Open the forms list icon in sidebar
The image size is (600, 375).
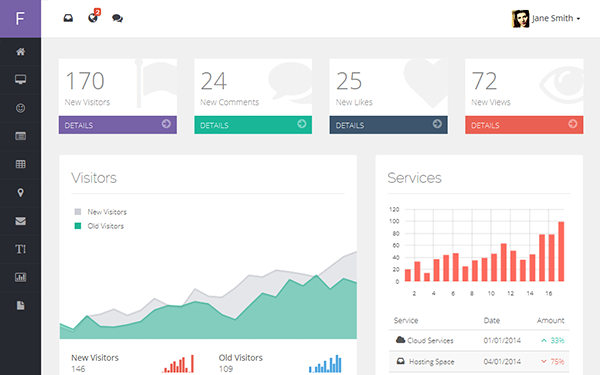pos(20,136)
